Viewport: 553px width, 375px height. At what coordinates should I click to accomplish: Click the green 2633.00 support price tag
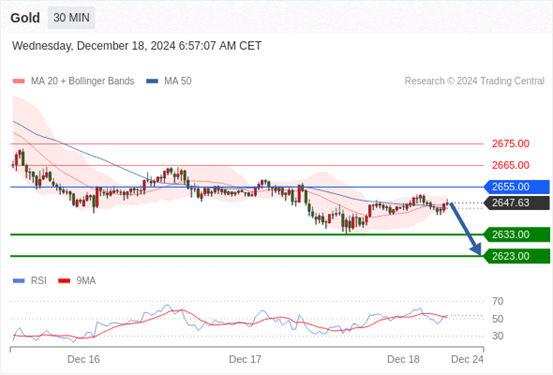pyautogui.click(x=517, y=235)
